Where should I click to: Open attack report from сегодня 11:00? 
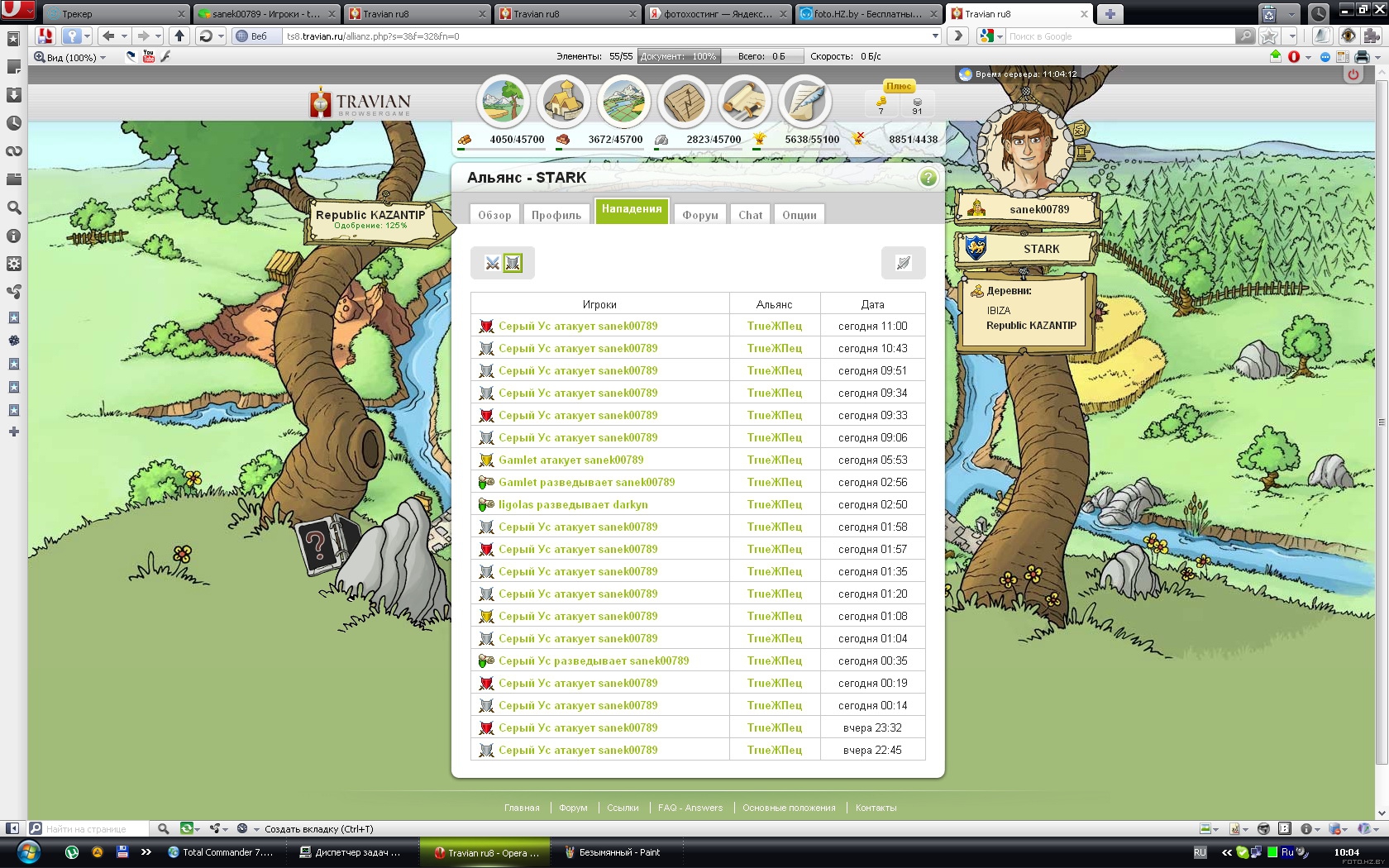click(x=578, y=326)
